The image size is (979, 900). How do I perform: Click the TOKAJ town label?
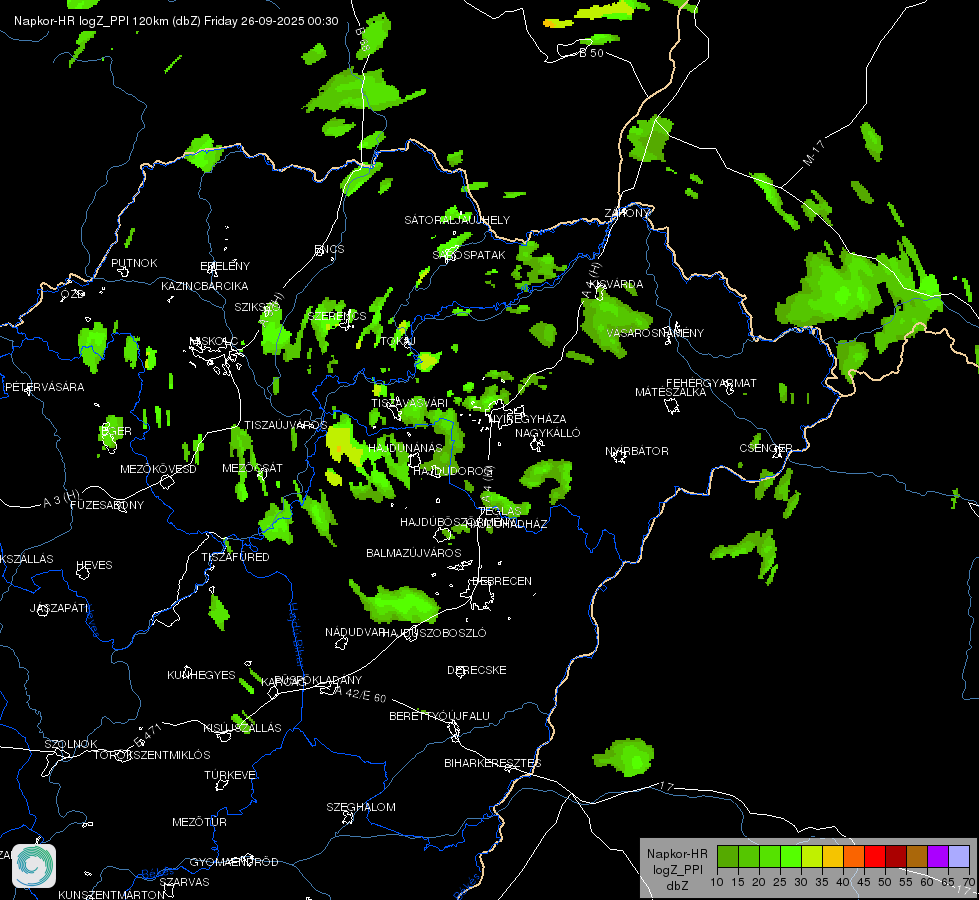pos(398,342)
